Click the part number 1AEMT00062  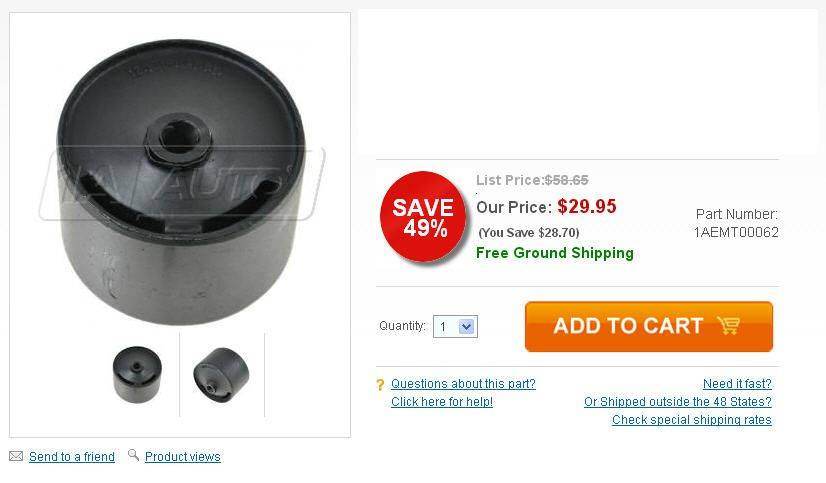click(736, 232)
